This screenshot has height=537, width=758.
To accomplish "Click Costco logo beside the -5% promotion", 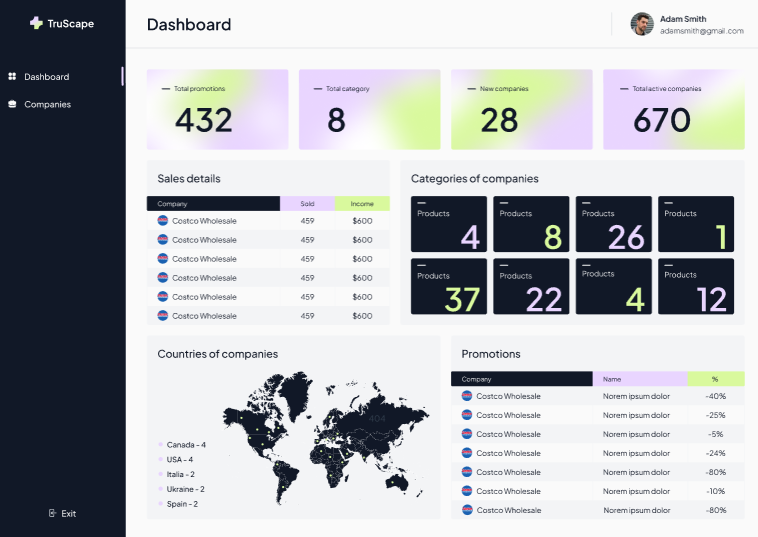I will point(466,434).
